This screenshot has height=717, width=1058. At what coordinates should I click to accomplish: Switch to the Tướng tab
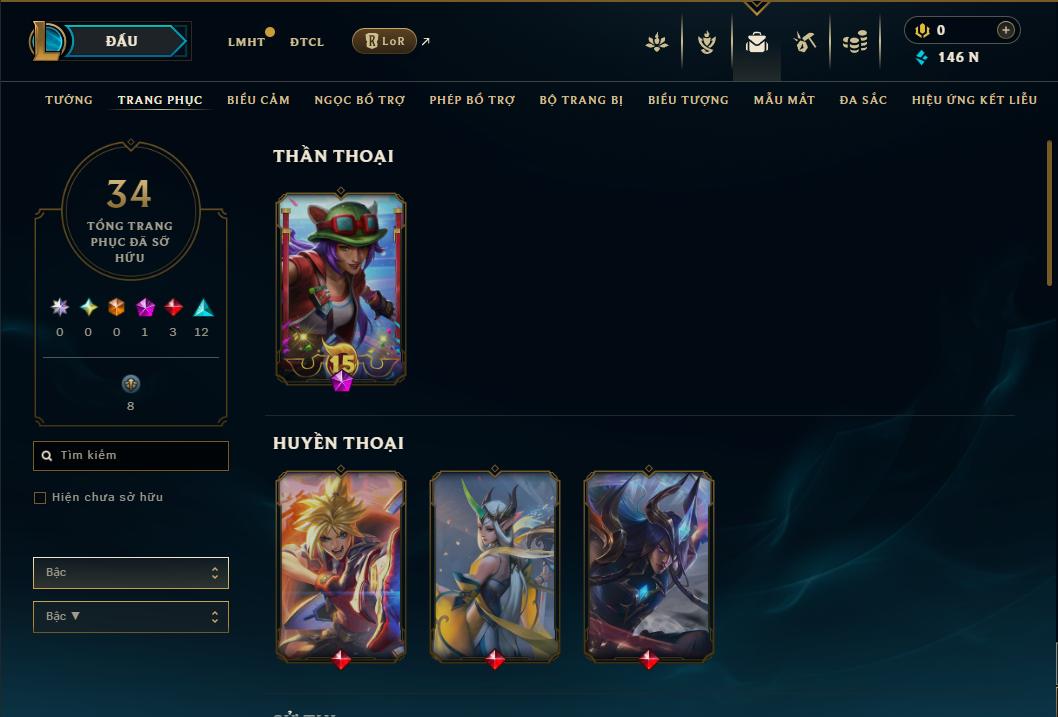click(x=69, y=100)
